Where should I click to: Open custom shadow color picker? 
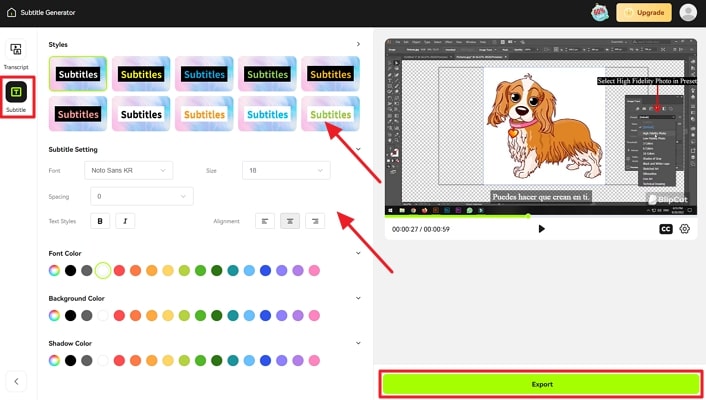[x=54, y=360]
